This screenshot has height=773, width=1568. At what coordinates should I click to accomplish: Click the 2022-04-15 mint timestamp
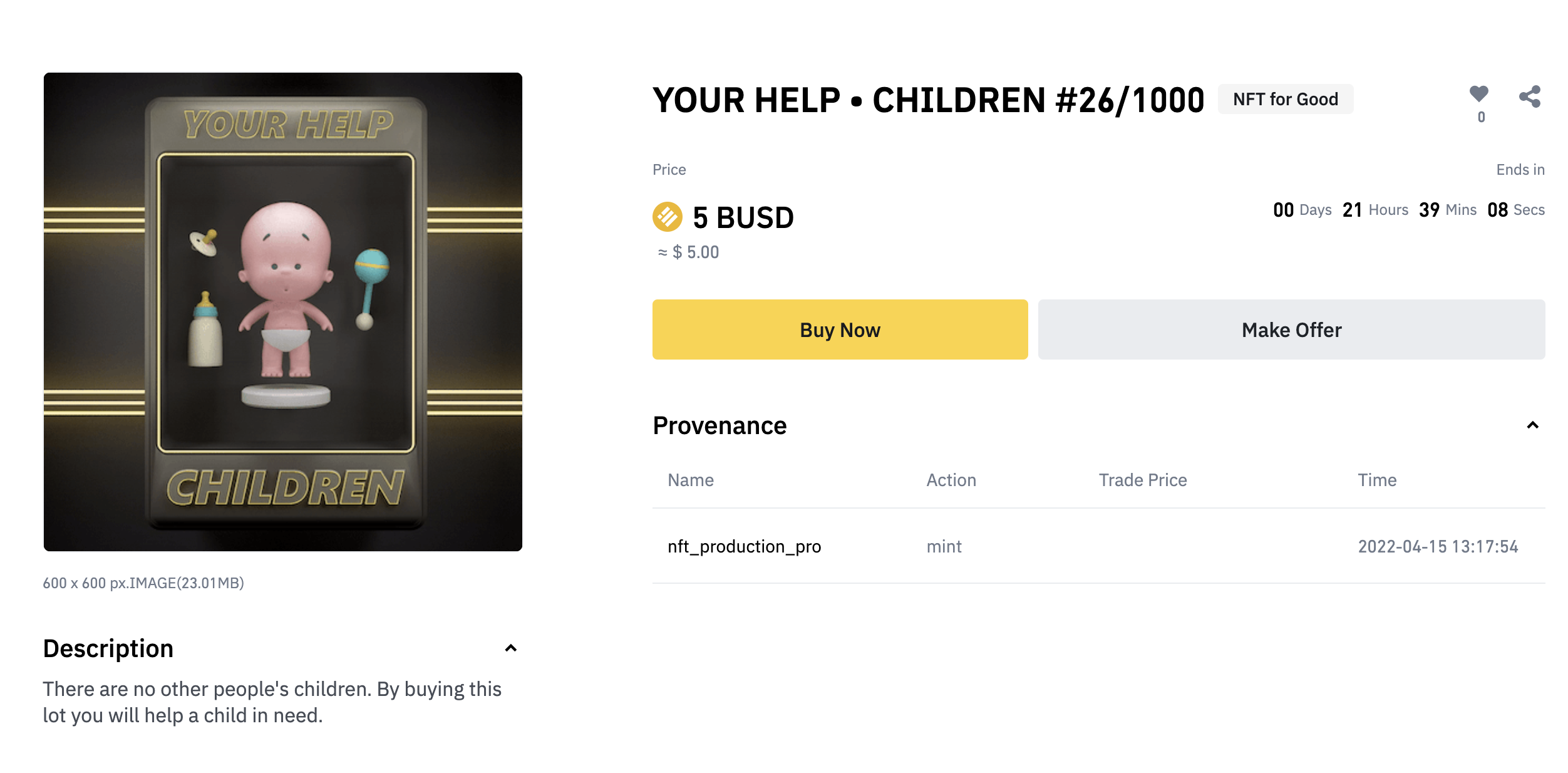coord(1438,546)
